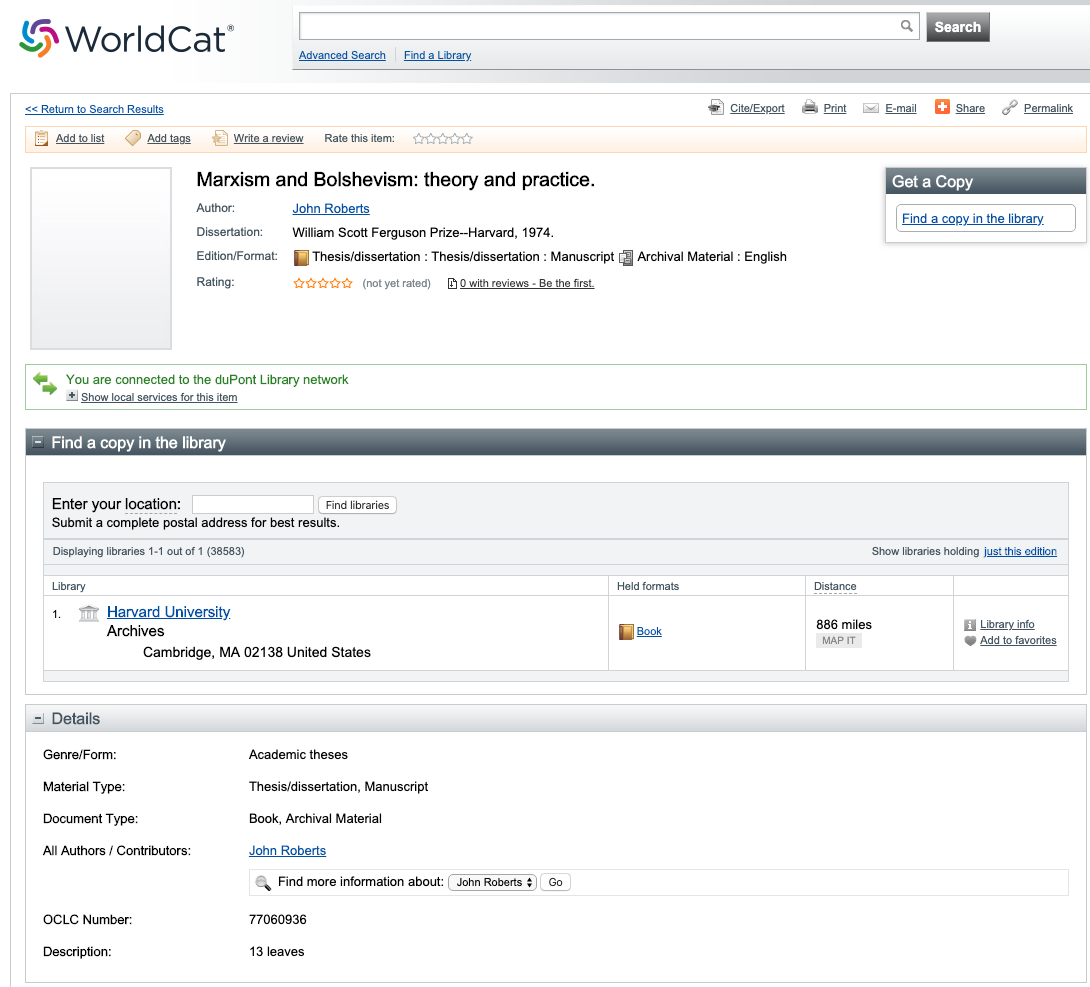Image resolution: width=1090 pixels, height=987 pixels.
Task: Expand Show local services plus icon
Action: click(x=72, y=396)
